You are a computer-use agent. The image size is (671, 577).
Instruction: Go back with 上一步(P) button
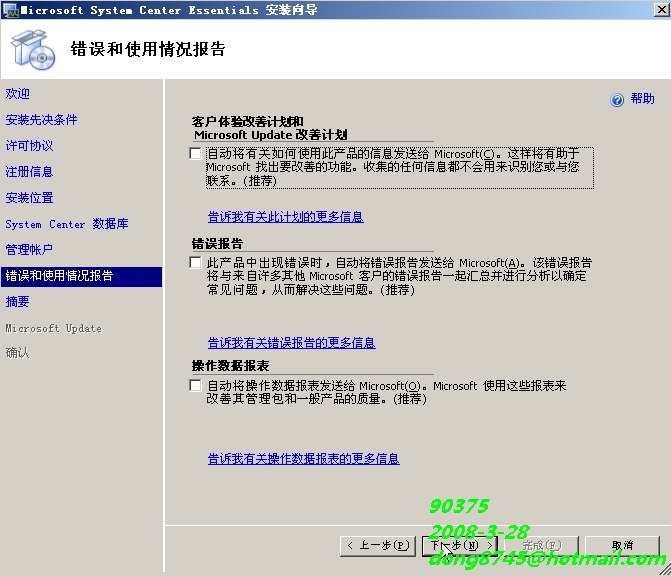378,546
